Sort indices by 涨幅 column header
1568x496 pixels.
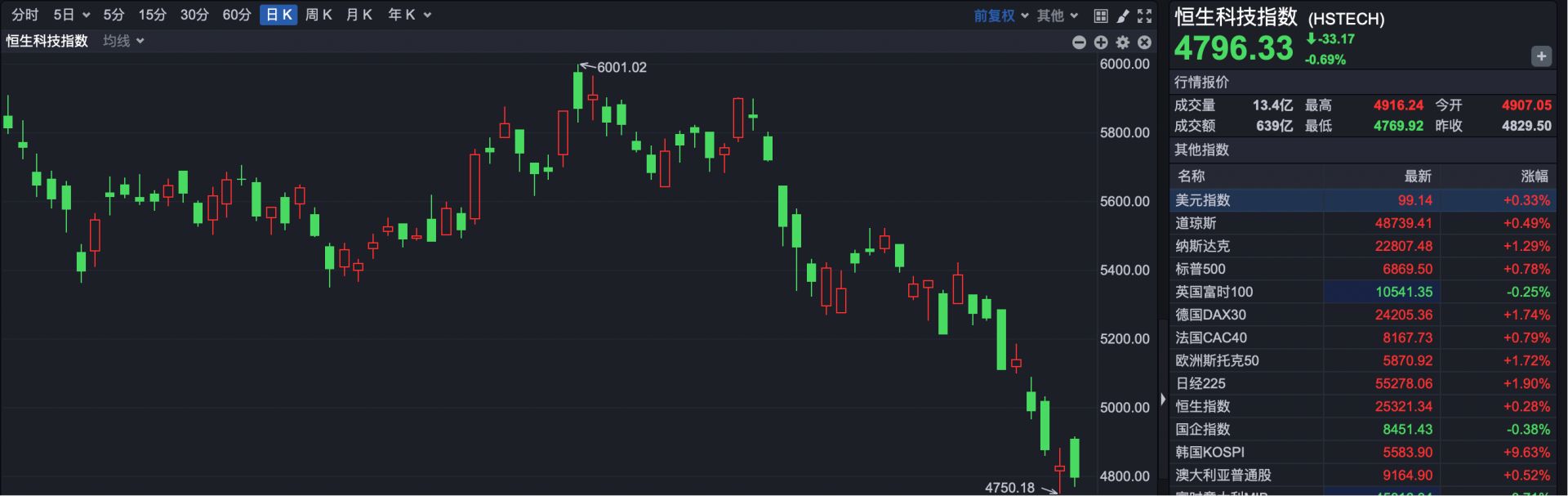(1534, 176)
